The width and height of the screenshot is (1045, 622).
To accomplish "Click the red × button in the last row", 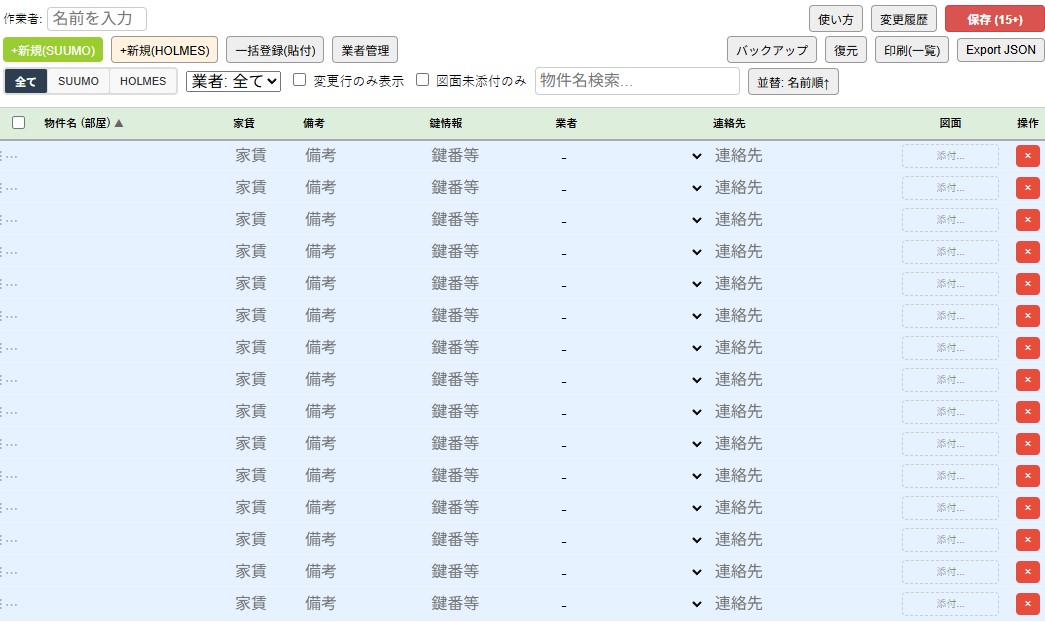I will point(1027,604).
